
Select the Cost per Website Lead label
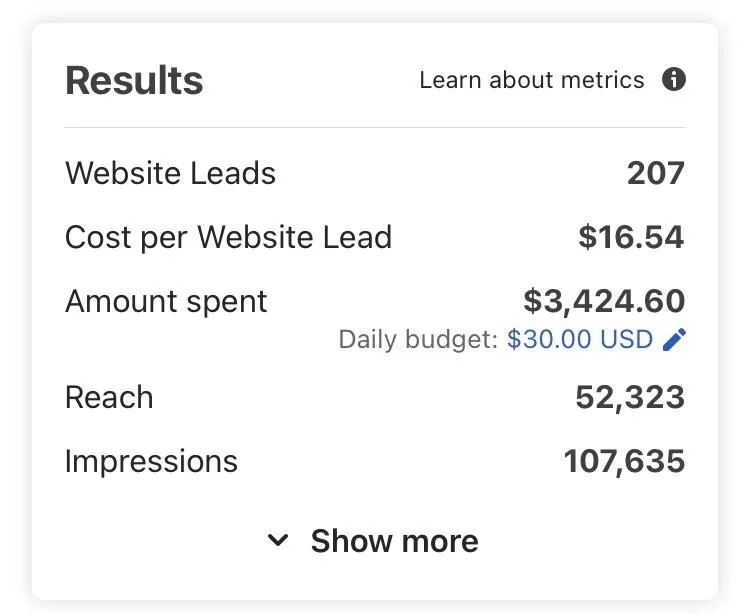point(228,237)
